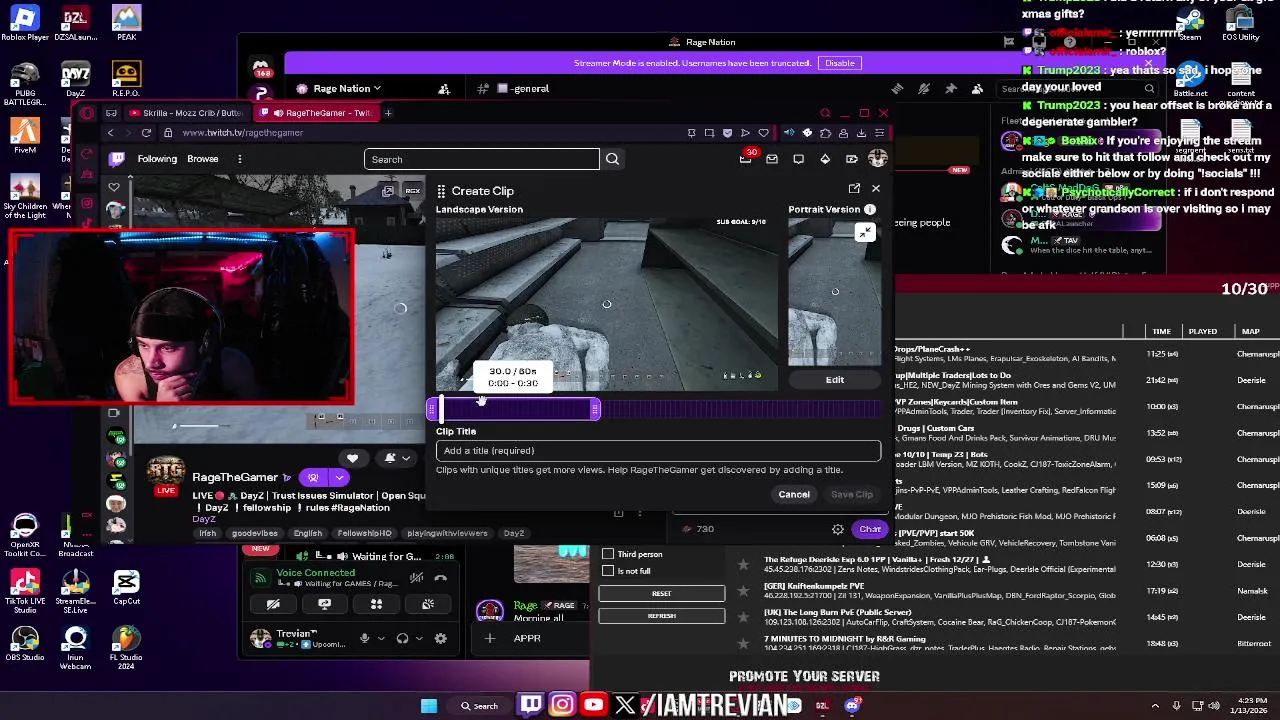Open the notification bell dropdown under stream
1280x720 pixels.
(396, 458)
